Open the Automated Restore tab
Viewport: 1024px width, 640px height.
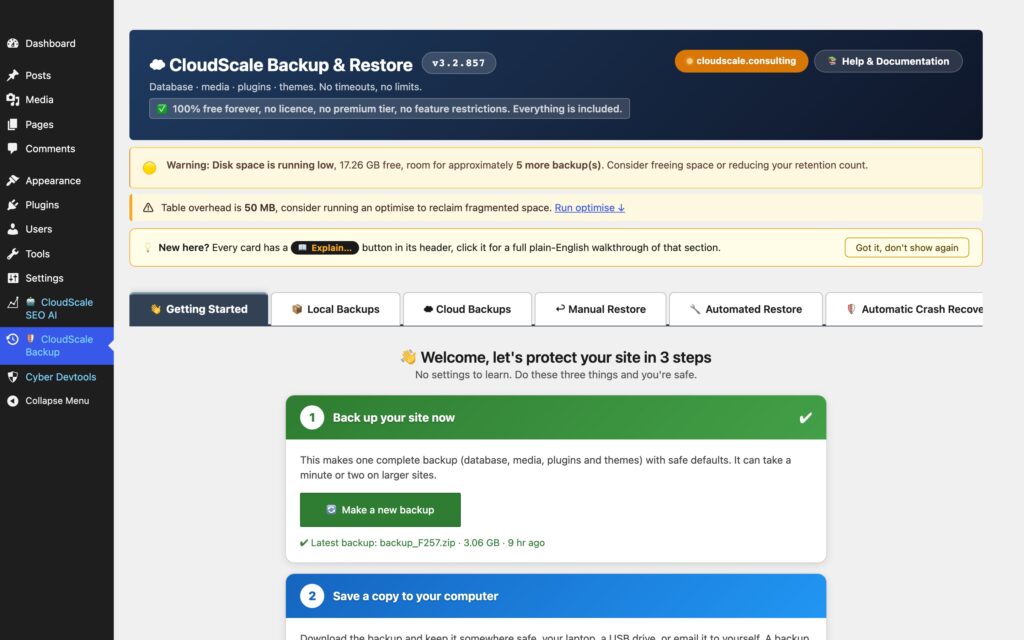tap(746, 309)
